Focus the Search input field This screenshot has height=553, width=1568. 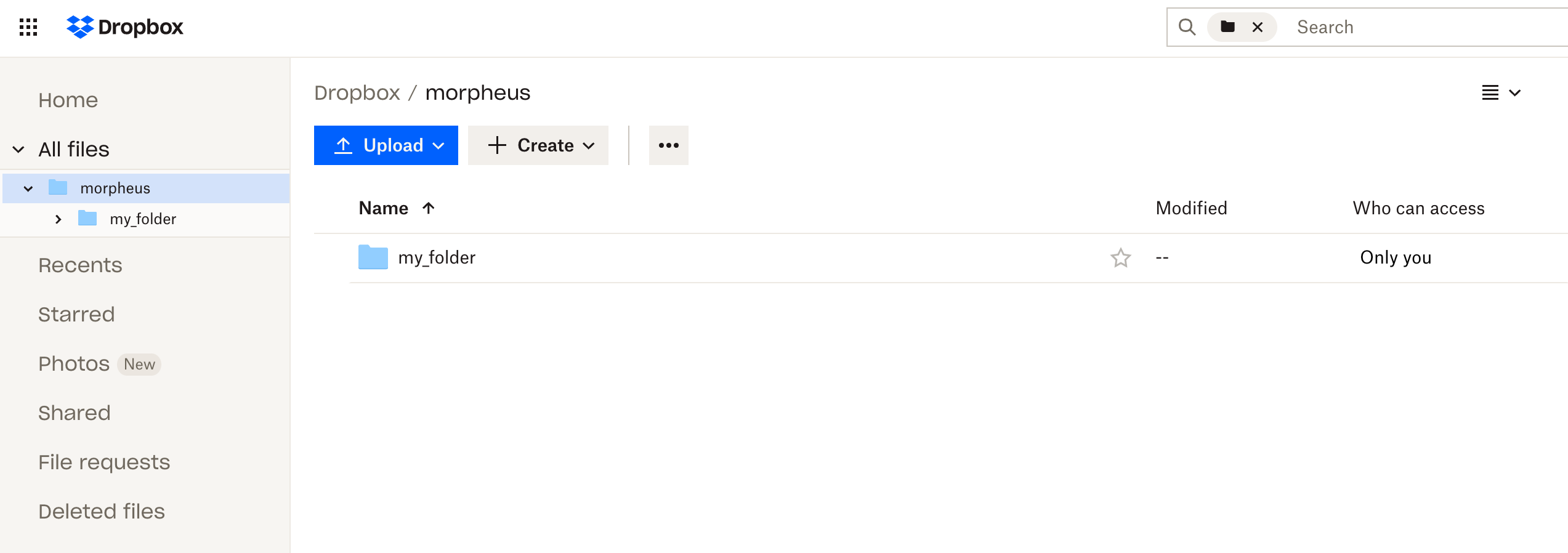coord(1416,27)
